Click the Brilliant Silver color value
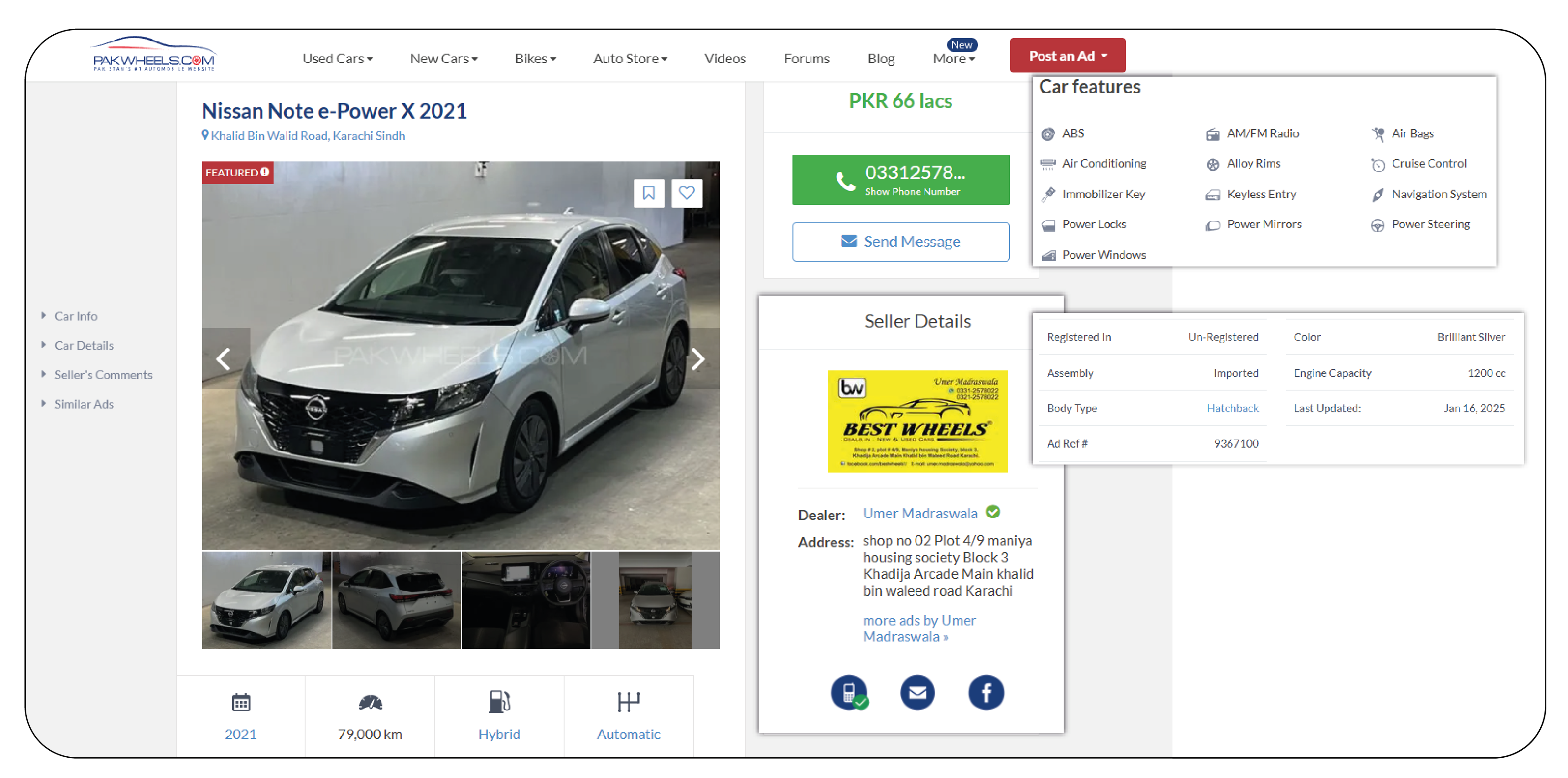The height and width of the screenshot is (778, 1568). [1471, 337]
